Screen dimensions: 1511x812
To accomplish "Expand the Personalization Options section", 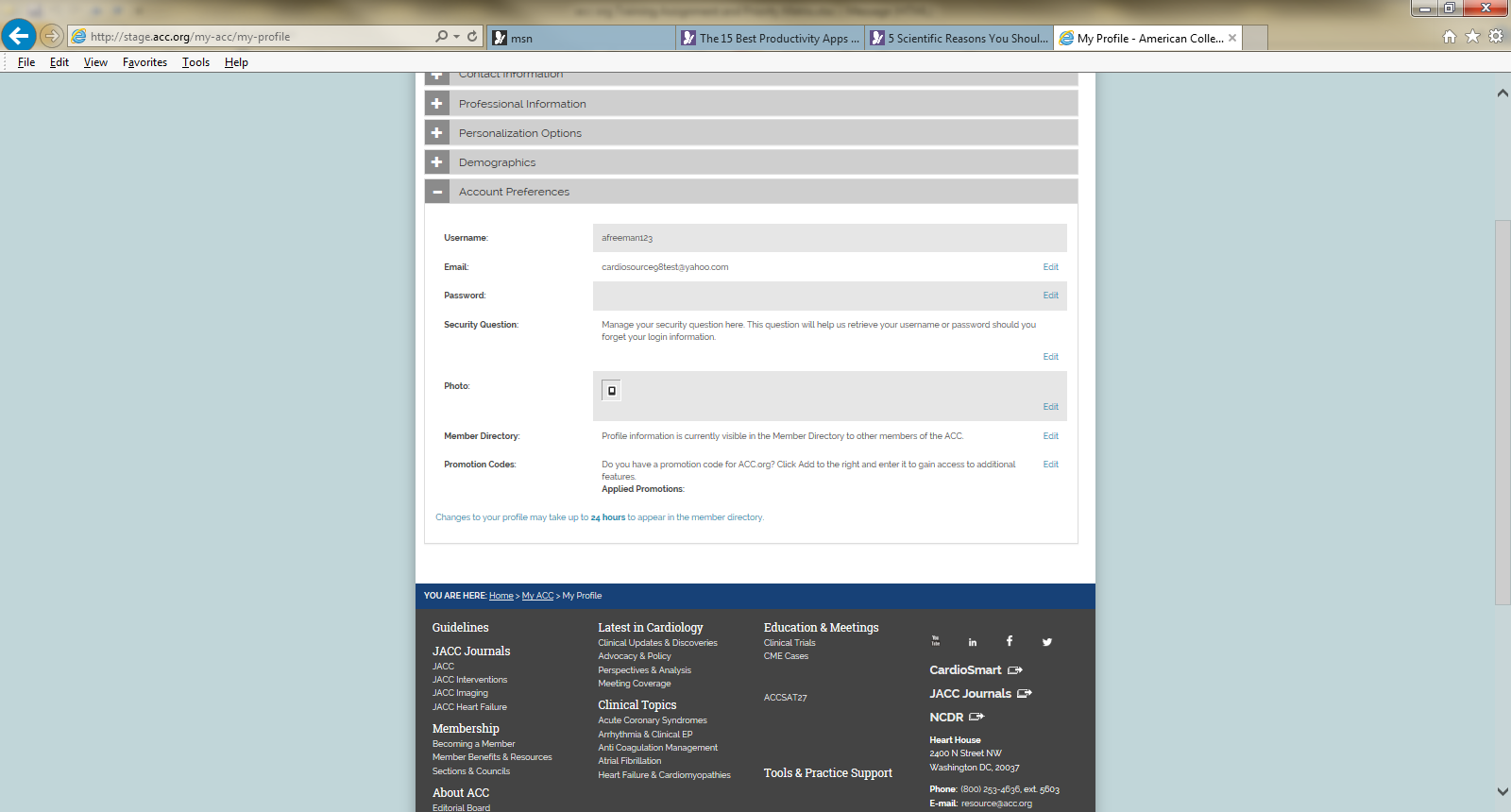I will tap(437, 133).
